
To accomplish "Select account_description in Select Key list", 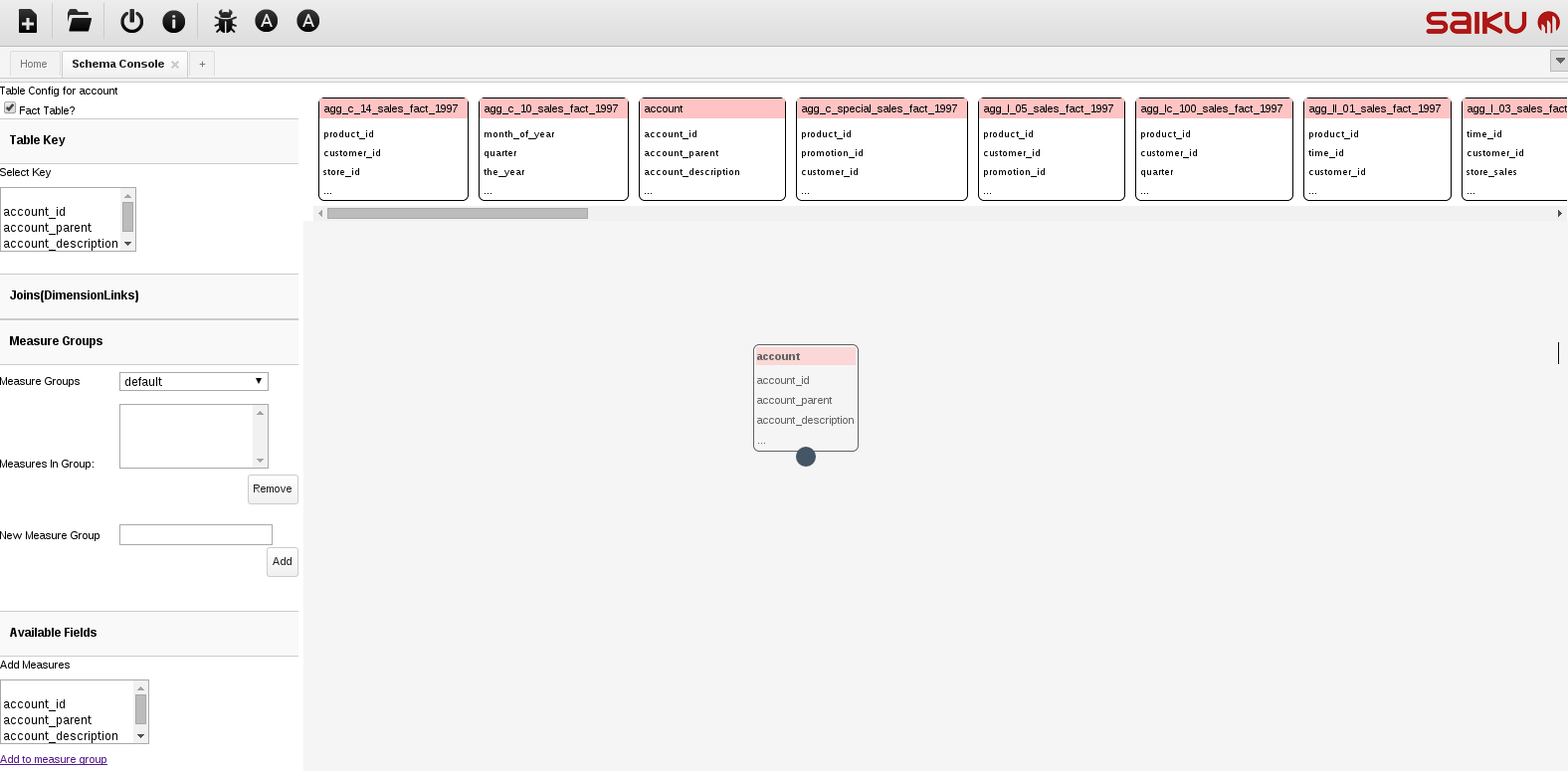I will point(61,244).
